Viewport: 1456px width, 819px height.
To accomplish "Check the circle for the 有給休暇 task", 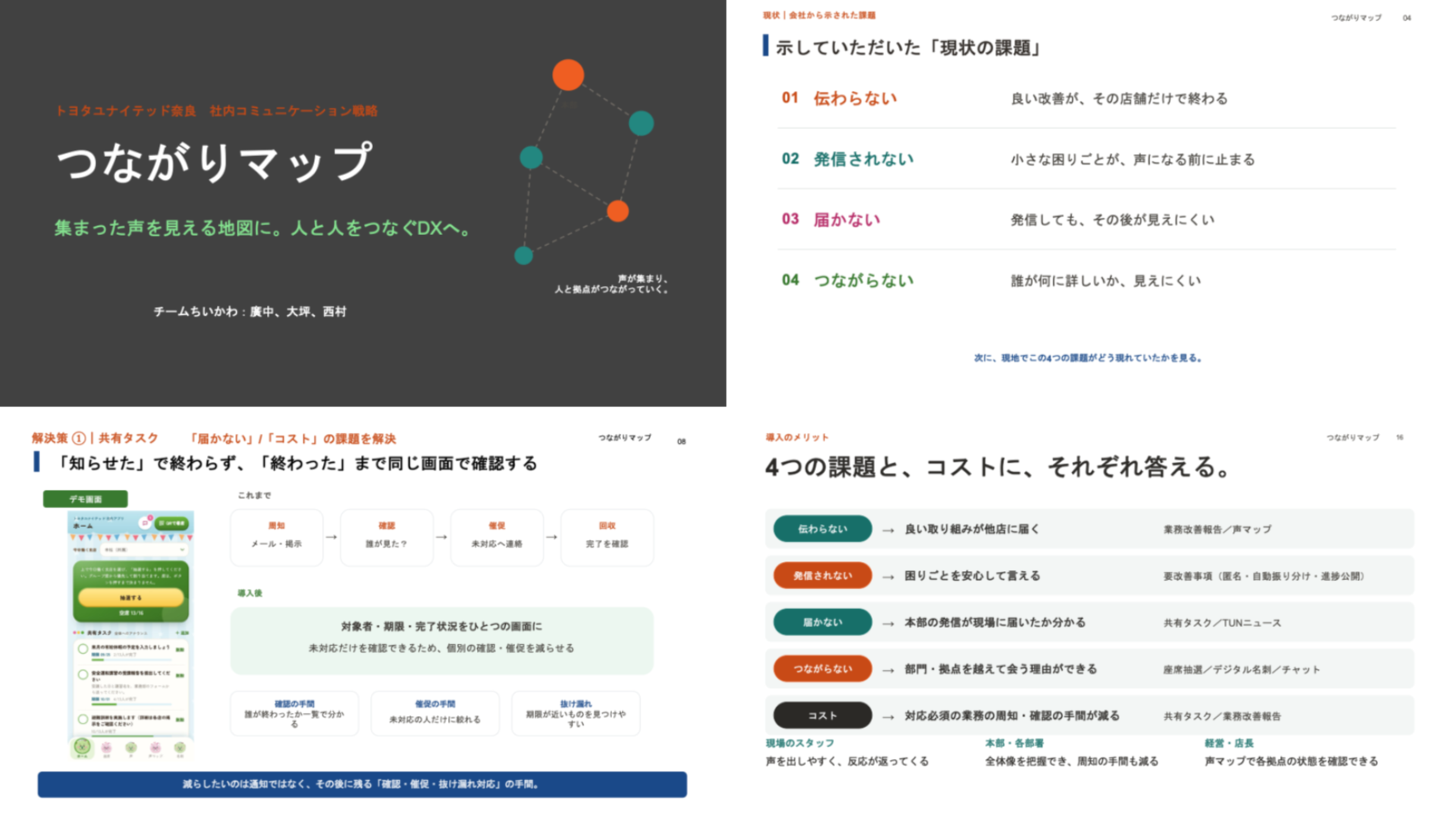I will tap(83, 649).
